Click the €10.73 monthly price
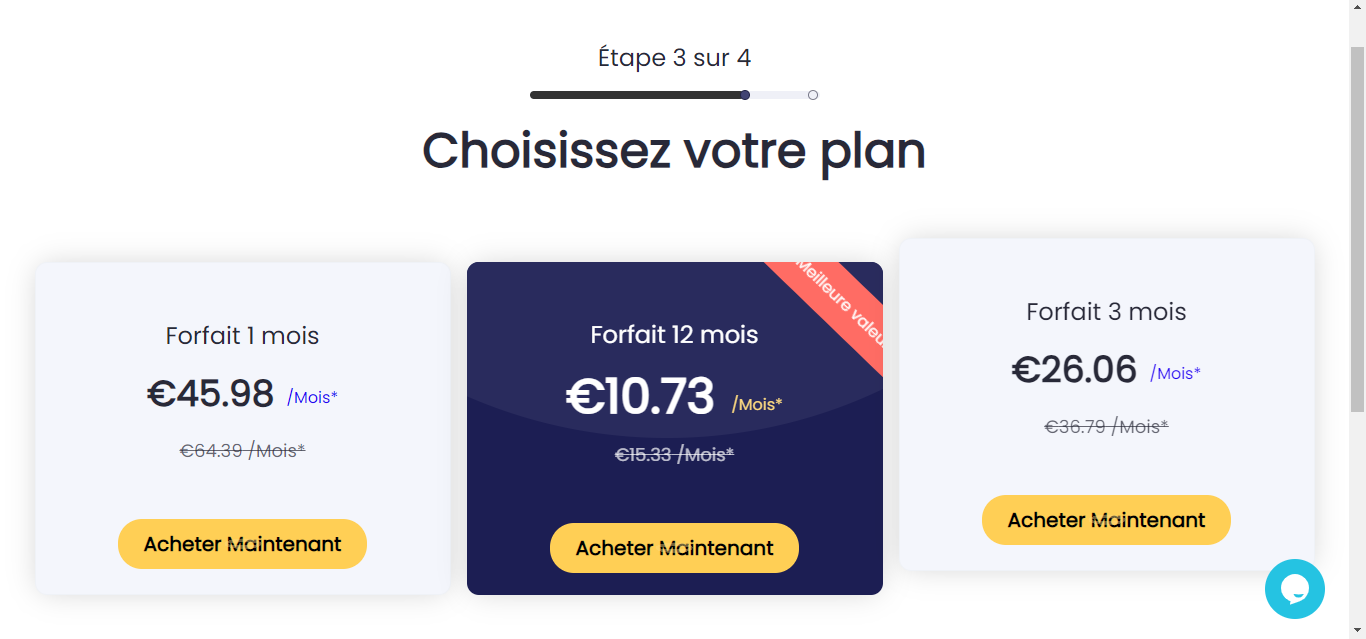 coord(640,396)
